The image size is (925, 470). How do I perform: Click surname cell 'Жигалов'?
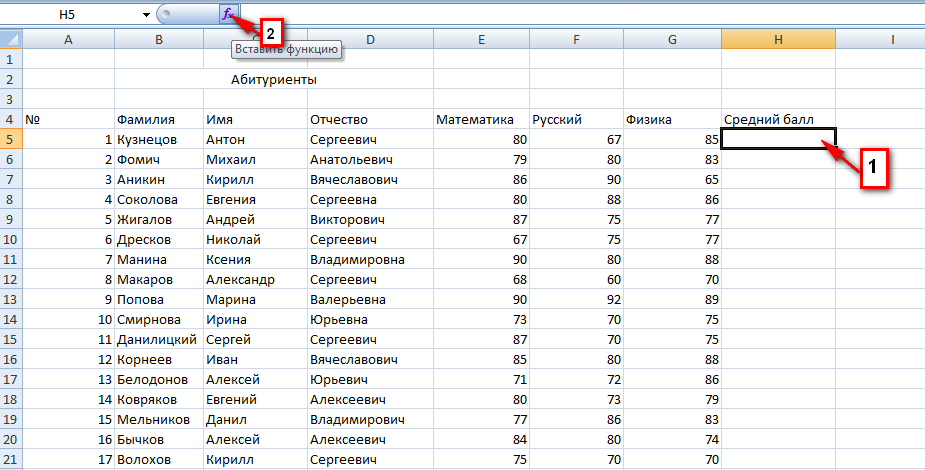click(x=159, y=220)
